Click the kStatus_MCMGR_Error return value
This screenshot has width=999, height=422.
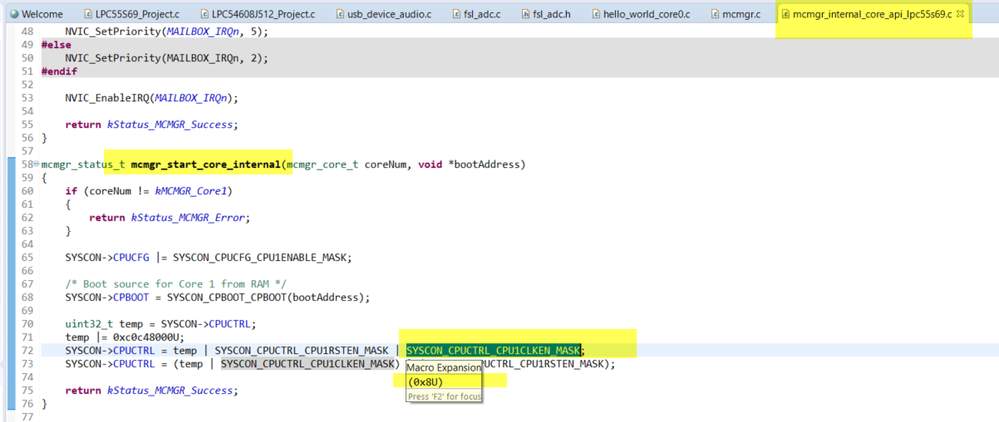tap(187, 218)
